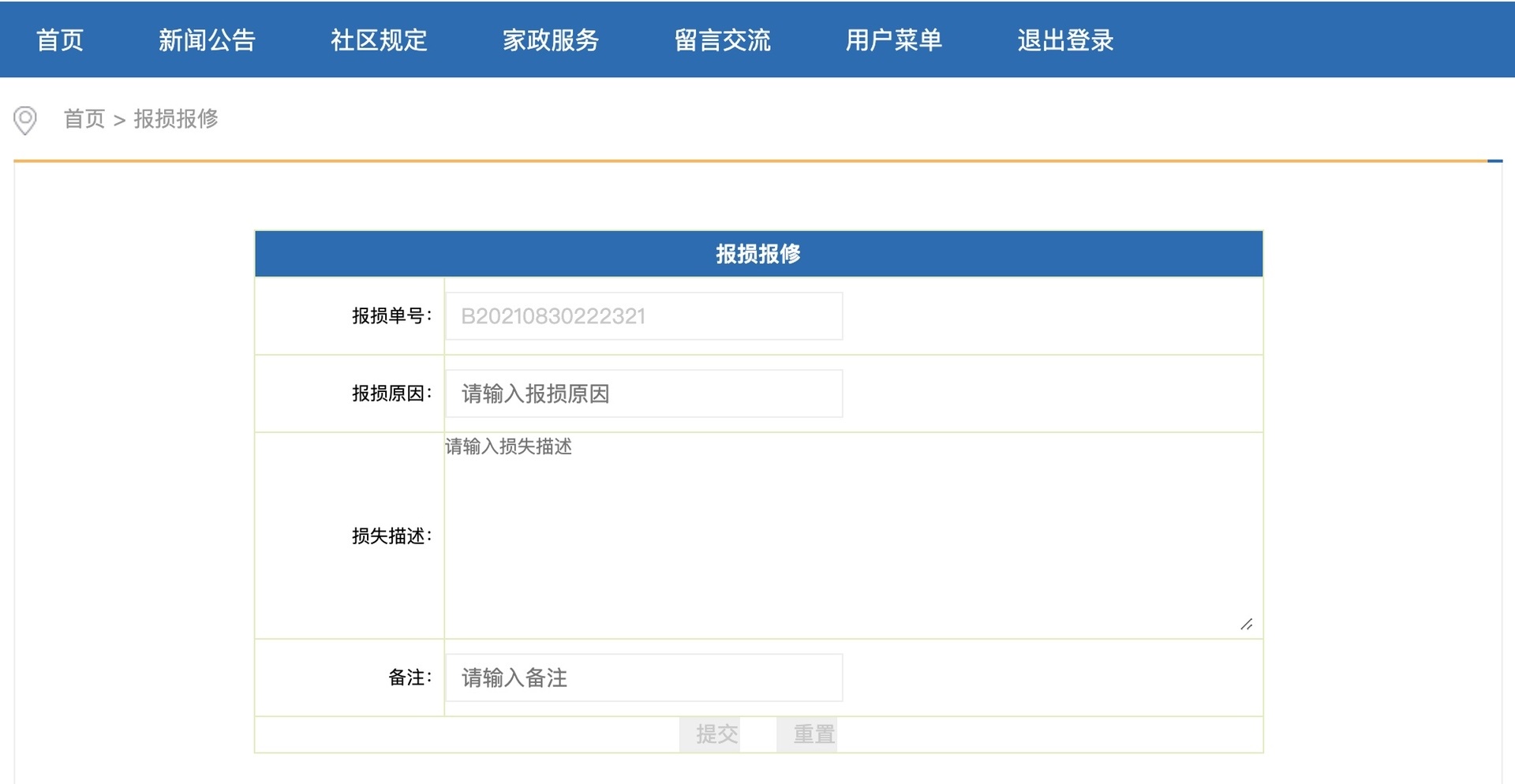Focus the 备注 input field

click(x=644, y=678)
